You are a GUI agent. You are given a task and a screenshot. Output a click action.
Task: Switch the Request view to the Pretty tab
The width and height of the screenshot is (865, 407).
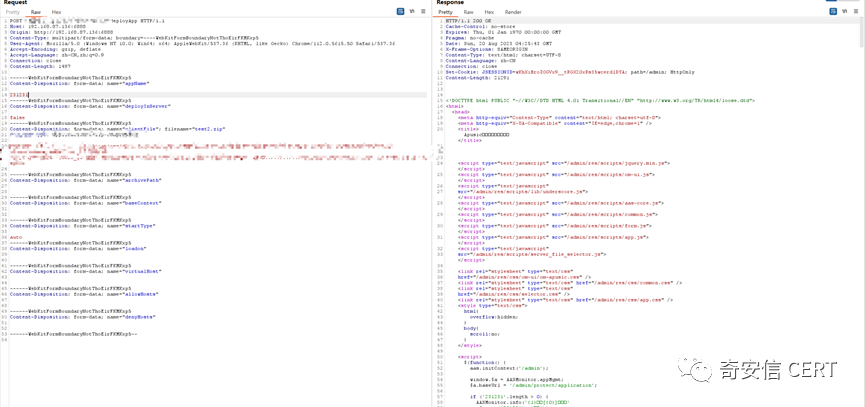pyautogui.click(x=13, y=12)
